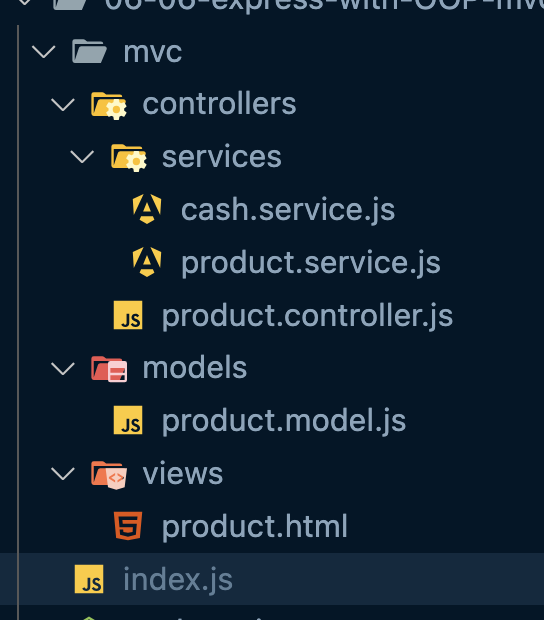The width and height of the screenshot is (544, 620).
Task: Collapse the services folder chevron
Action: pos(82,157)
